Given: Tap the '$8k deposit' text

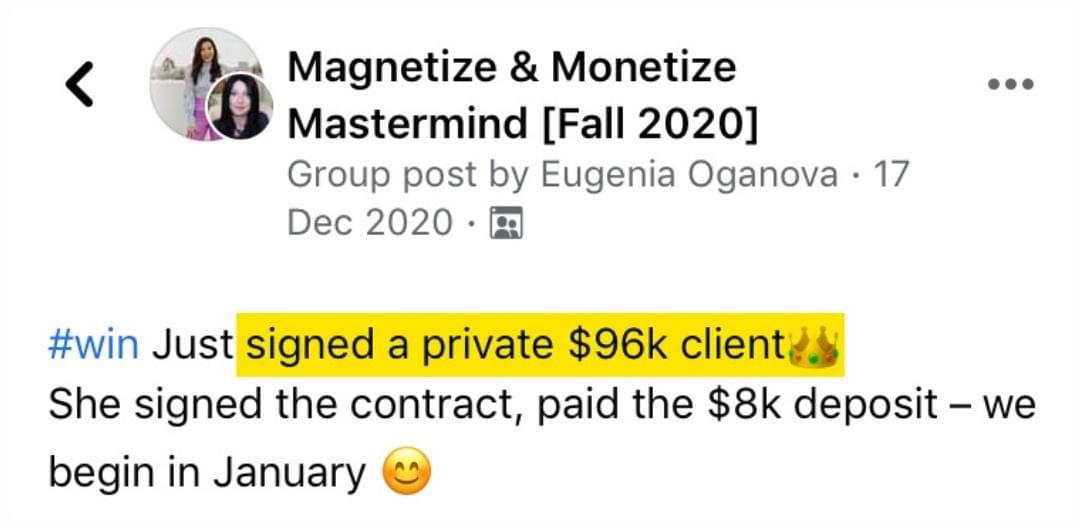Looking at the screenshot, I should coord(822,408).
